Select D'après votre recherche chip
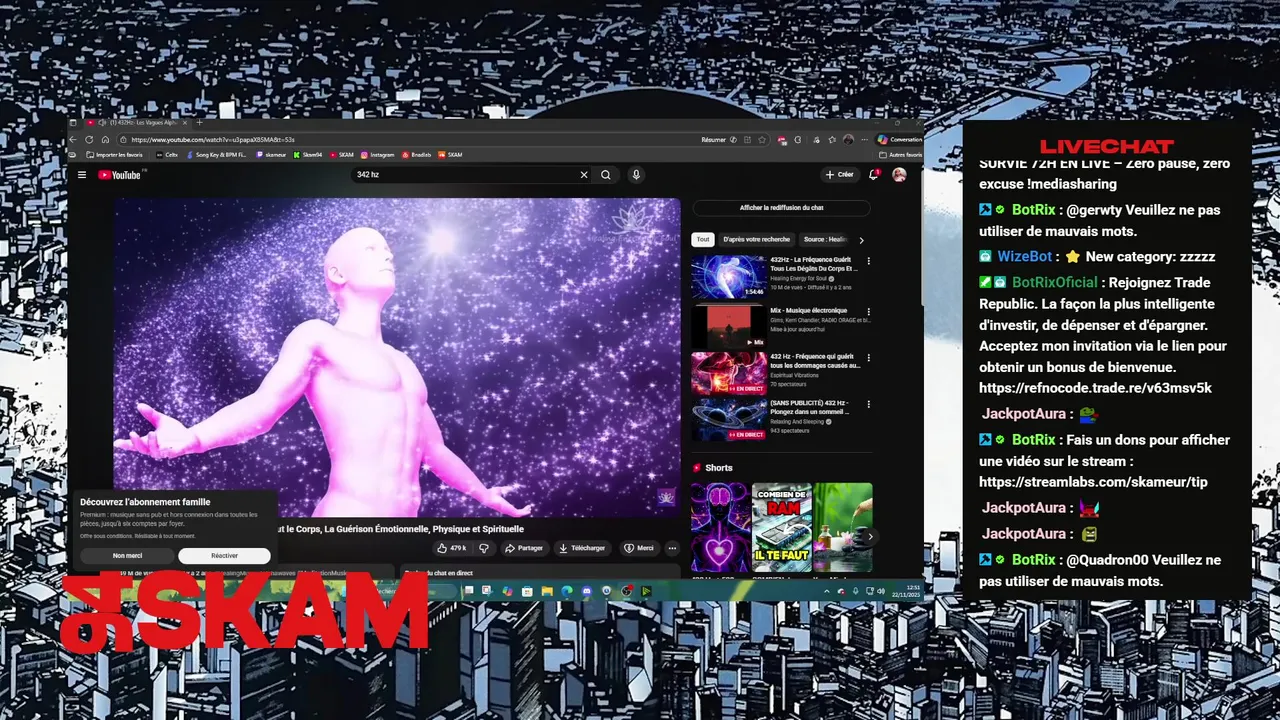Viewport: 1280px width, 720px height. 756,240
